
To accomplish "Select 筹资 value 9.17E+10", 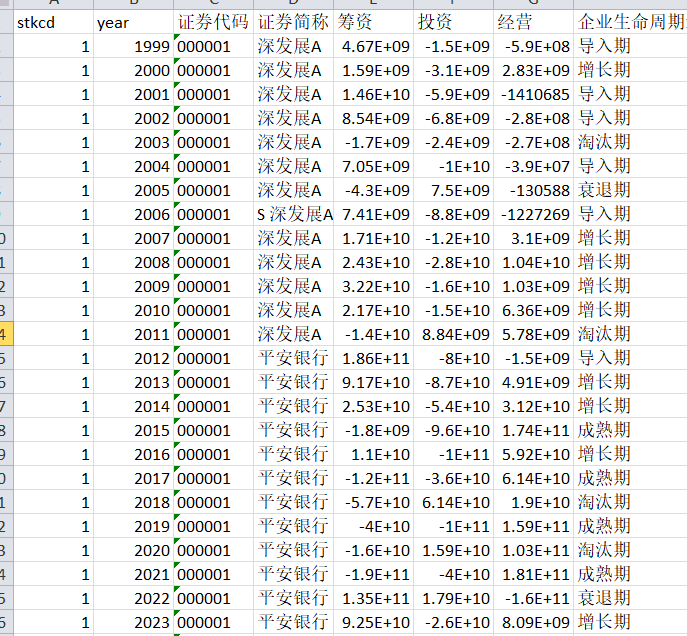I will pyautogui.click(x=373, y=382).
